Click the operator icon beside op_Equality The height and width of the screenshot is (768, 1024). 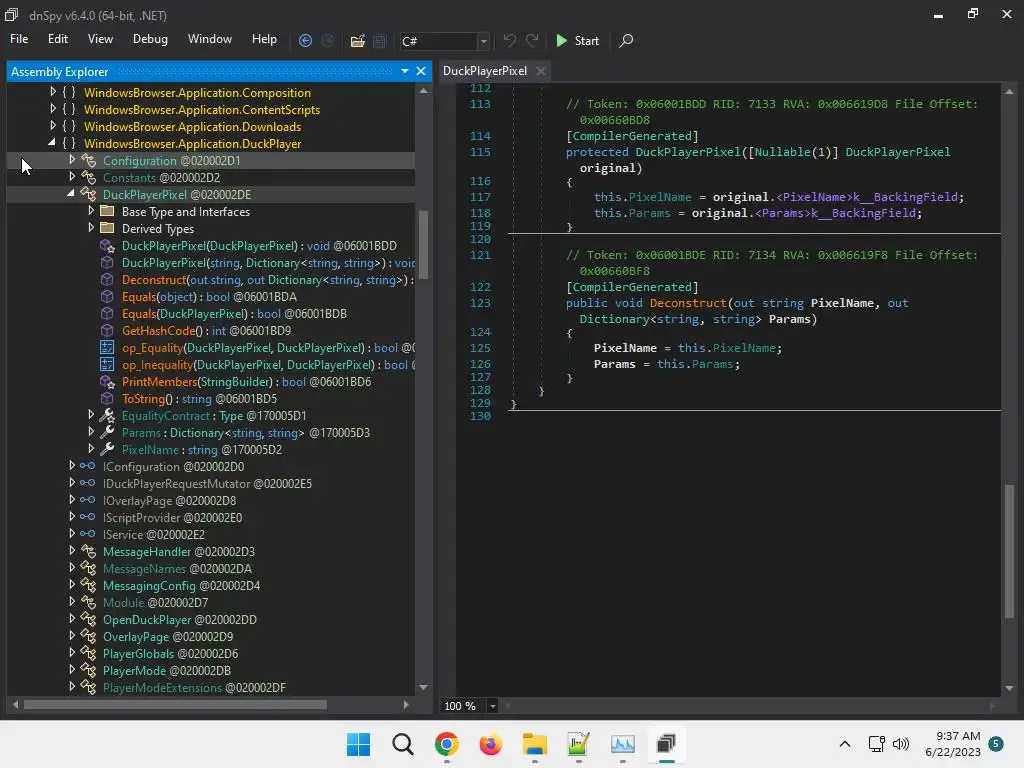click(x=106, y=347)
